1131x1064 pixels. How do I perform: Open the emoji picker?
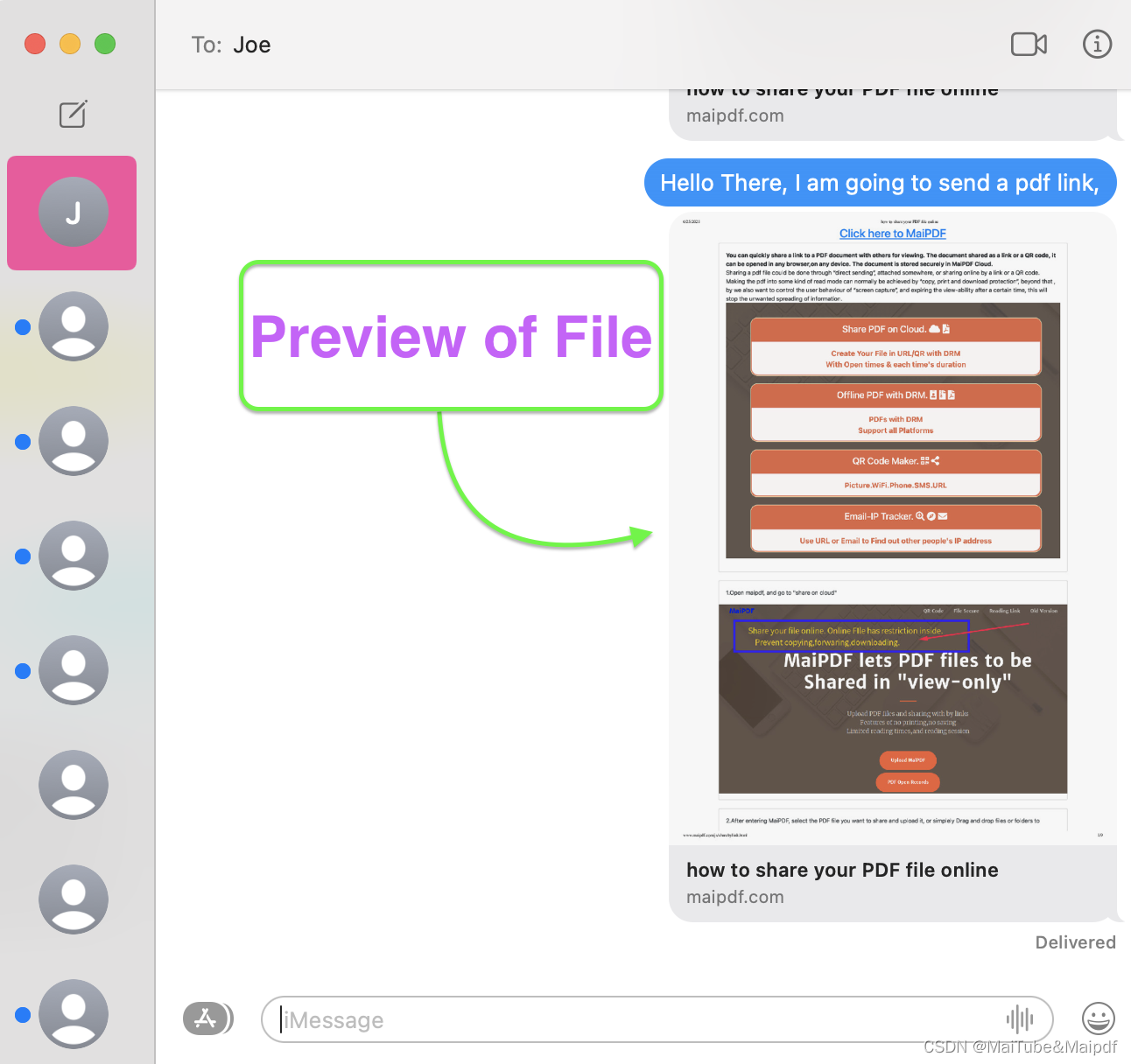1098,1018
